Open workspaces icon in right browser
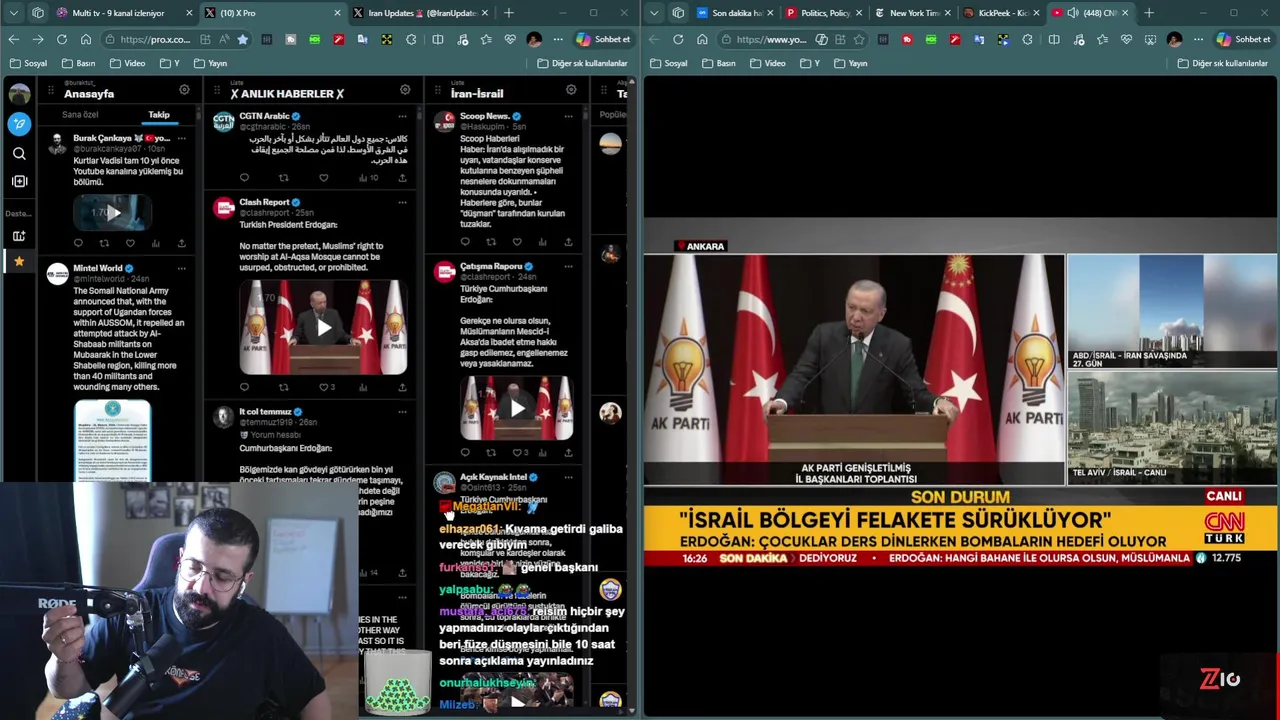This screenshot has height=720, width=1280. (x=678, y=13)
